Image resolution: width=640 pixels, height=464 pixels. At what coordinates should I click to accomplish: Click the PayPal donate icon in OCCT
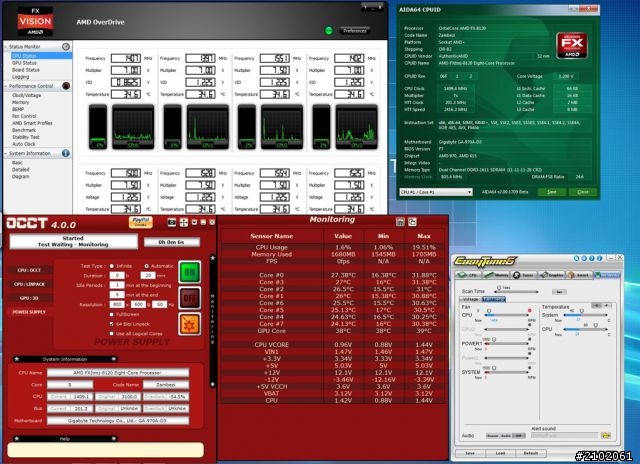(140, 222)
